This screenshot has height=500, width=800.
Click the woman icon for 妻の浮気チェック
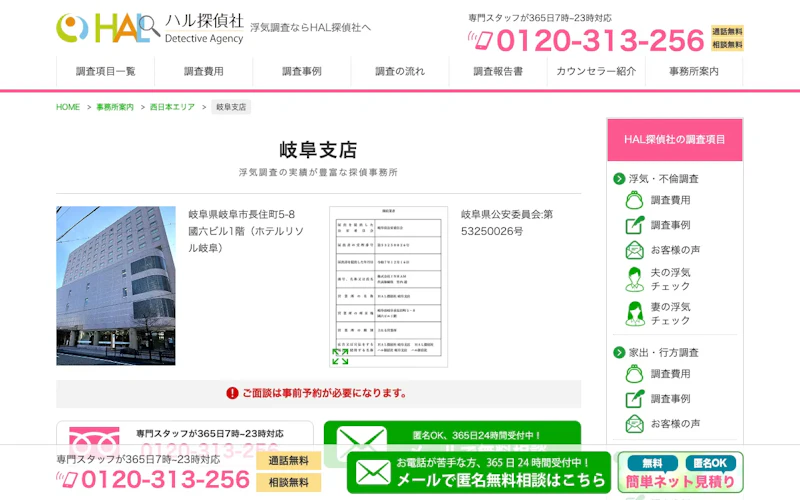pyautogui.click(x=635, y=314)
